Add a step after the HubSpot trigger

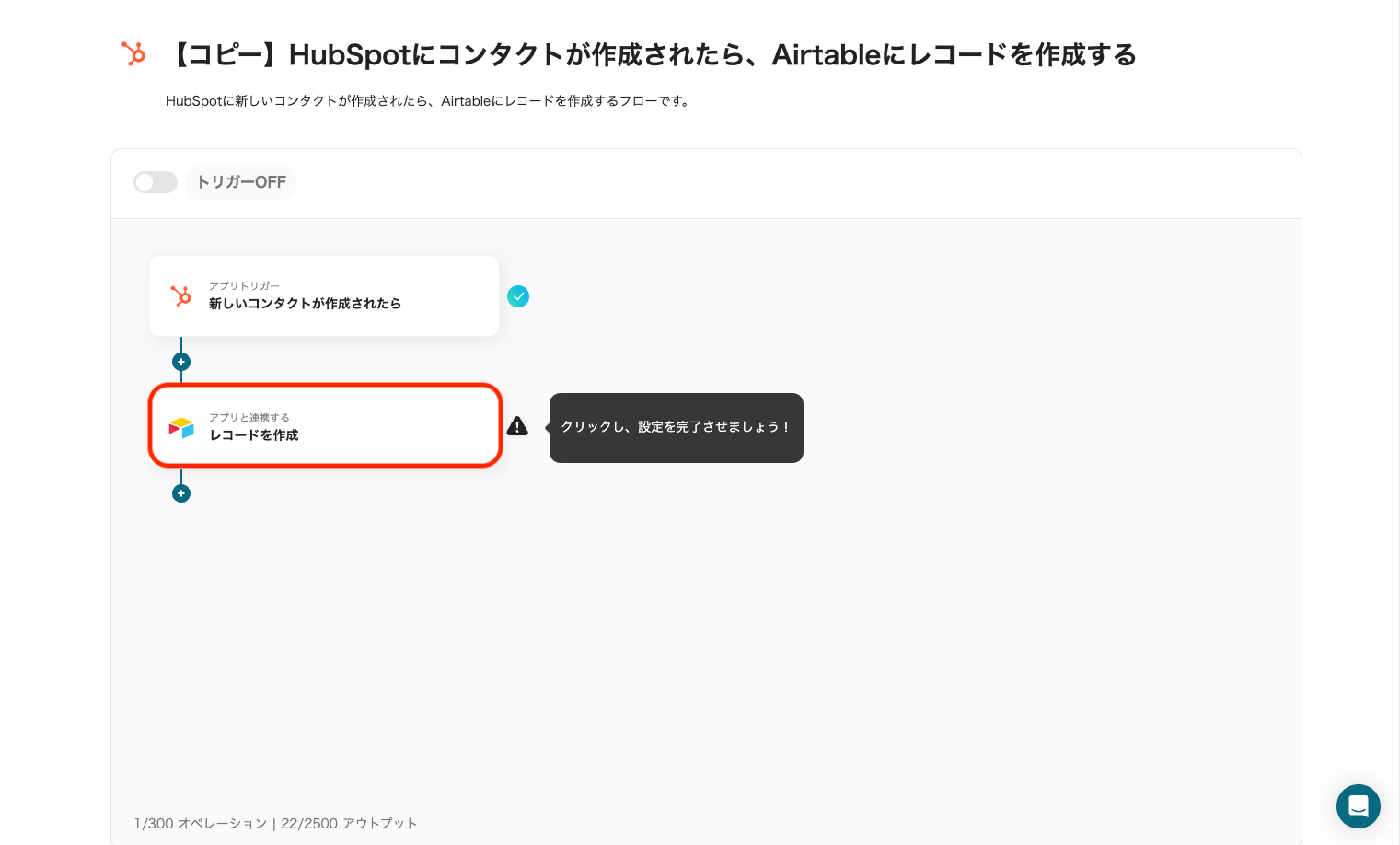(181, 362)
